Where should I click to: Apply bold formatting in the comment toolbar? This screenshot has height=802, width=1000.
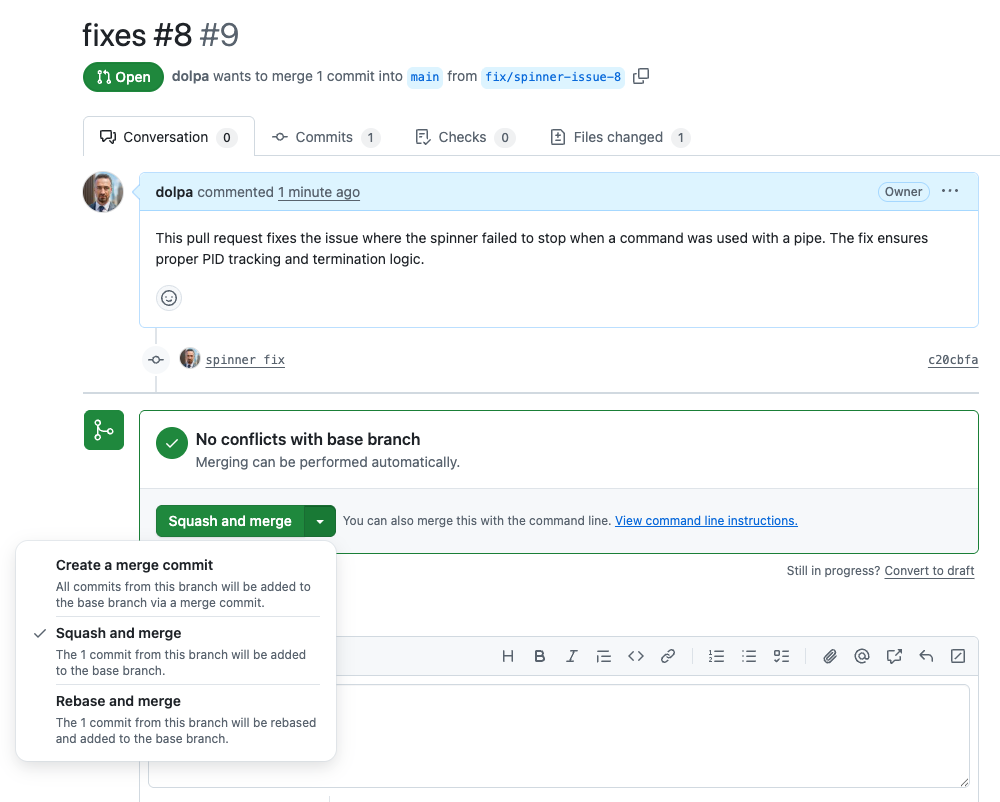(x=540, y=656)
